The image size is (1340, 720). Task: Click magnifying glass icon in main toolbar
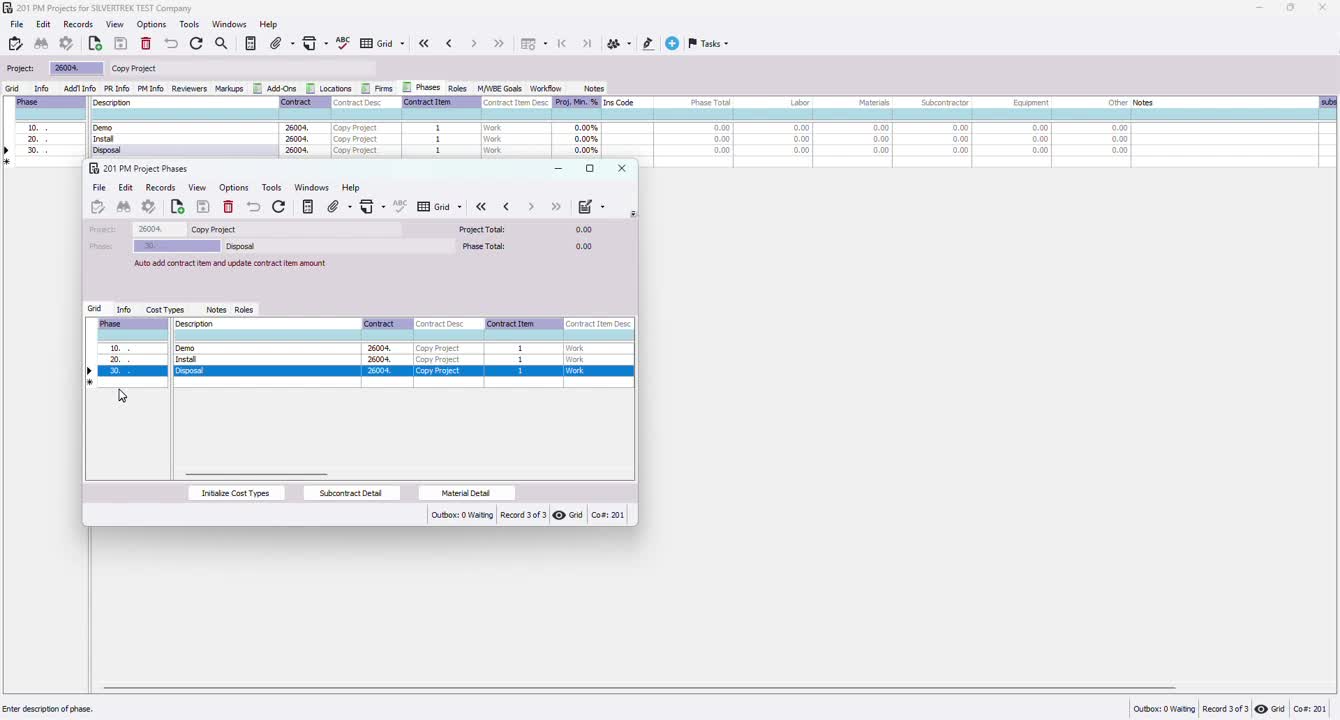[x=222, y=44]
